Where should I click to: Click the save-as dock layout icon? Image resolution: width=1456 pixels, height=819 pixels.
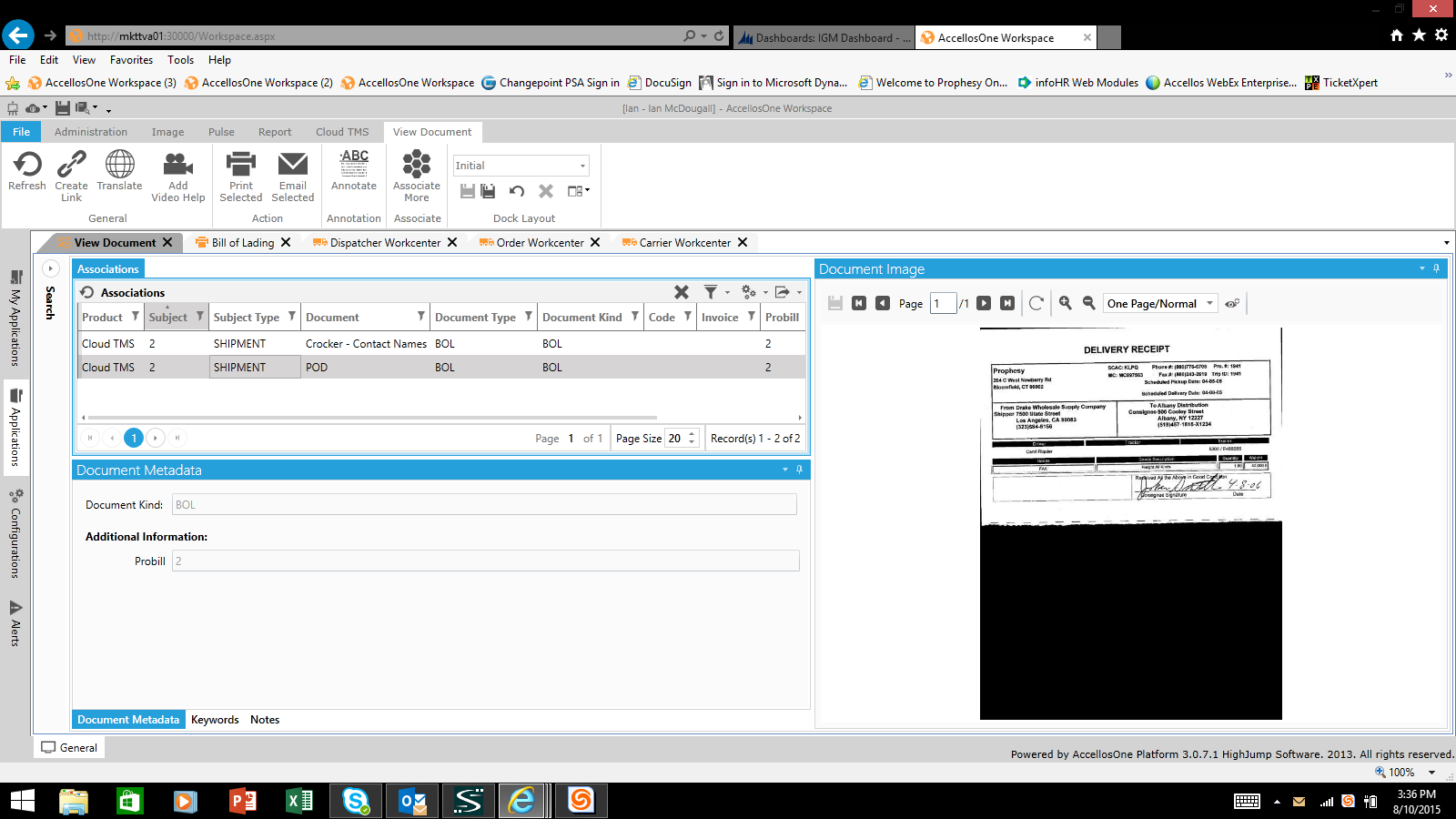(489, 191)
